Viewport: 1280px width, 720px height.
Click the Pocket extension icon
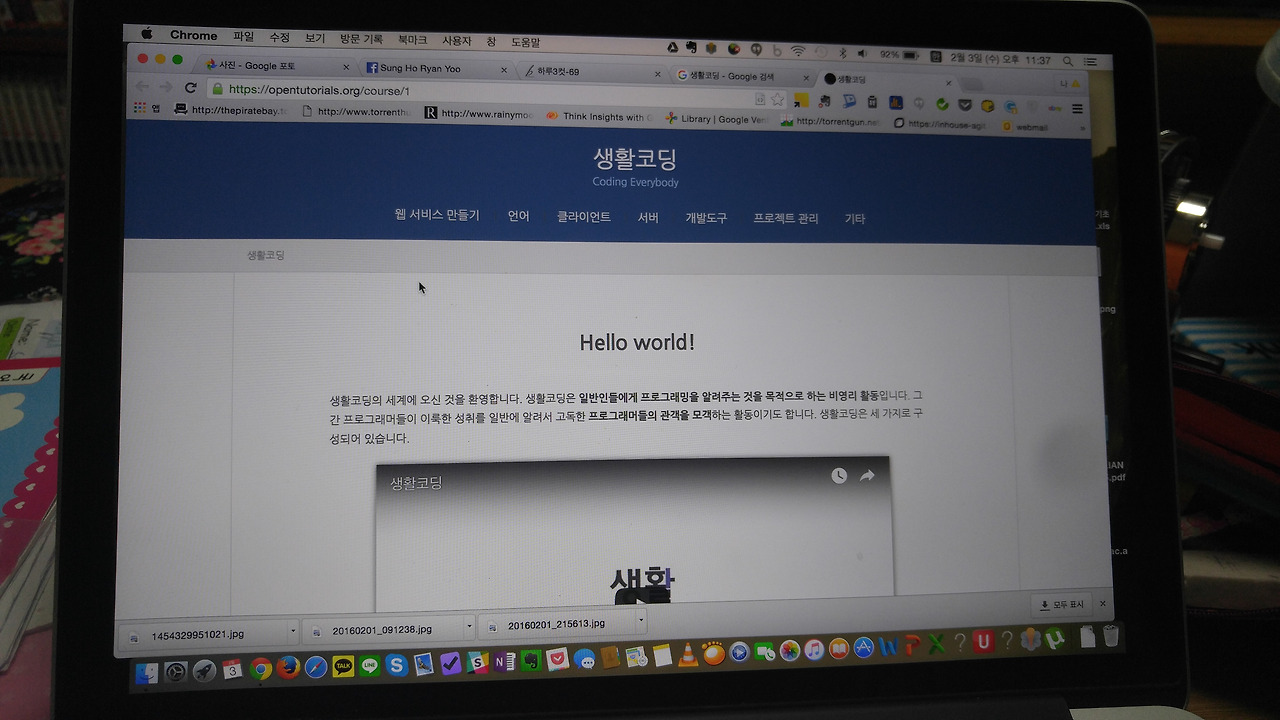click(965, 104)
